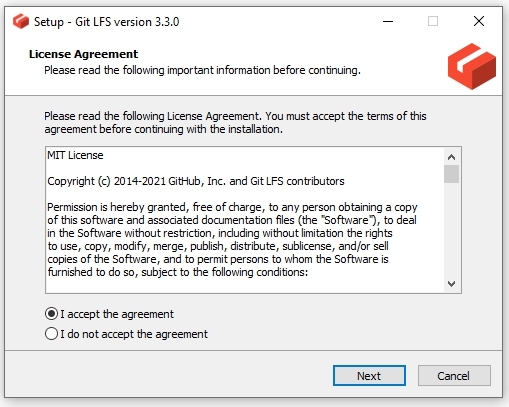The image size is (509, 407).
Task: Click the 'I do not accept the agreement' label
Action: tap(134, 334)
